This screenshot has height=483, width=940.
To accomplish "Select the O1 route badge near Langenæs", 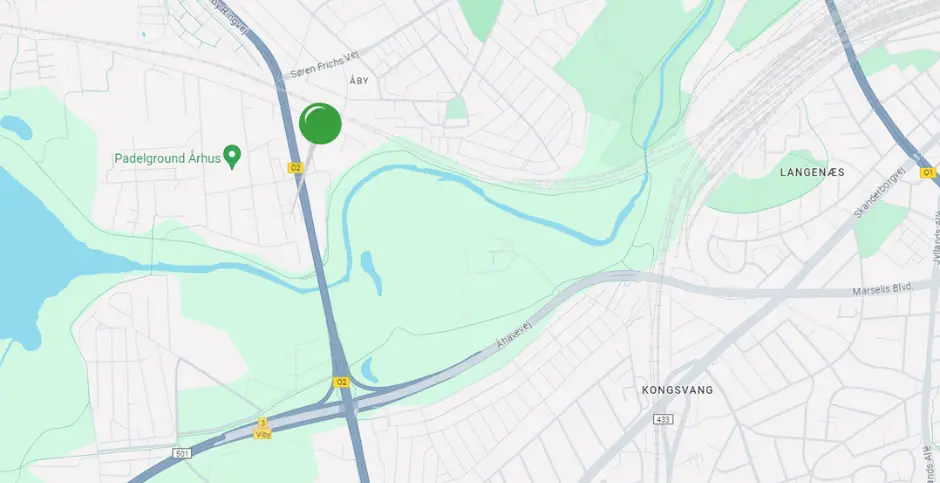I will point(927,173).
